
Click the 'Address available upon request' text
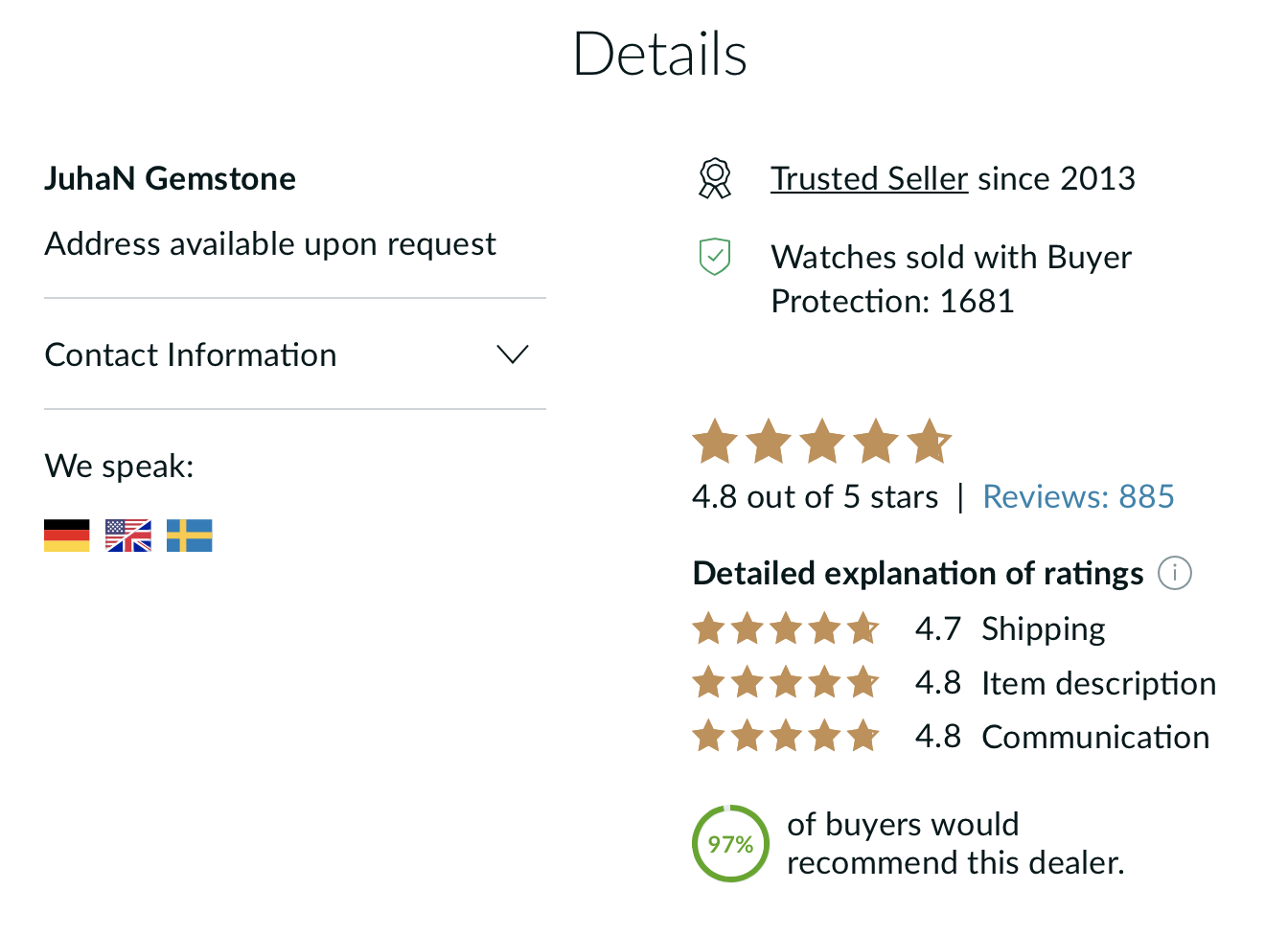(x=270, y=244)
